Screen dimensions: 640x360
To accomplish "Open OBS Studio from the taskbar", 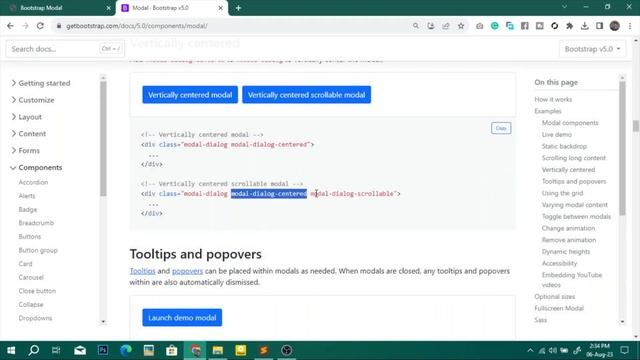I will 287,350.
